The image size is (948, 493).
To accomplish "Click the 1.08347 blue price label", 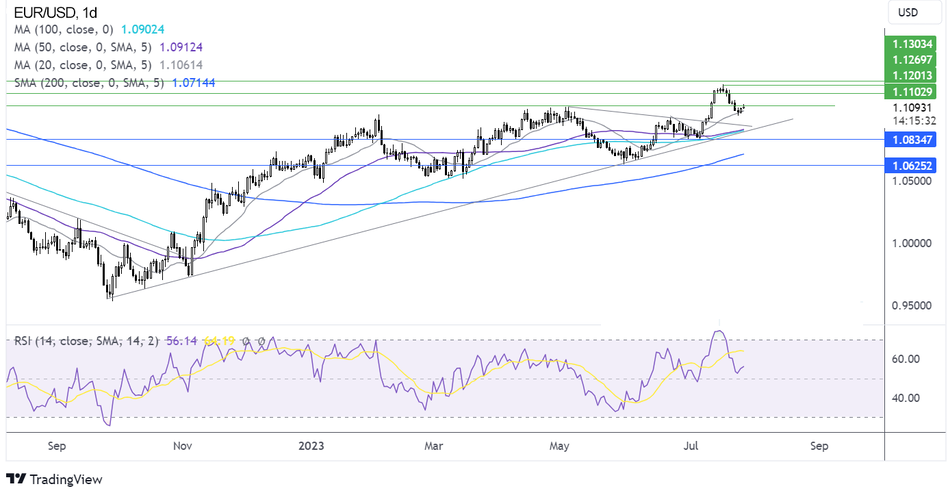I will click(x=909, y=140).
